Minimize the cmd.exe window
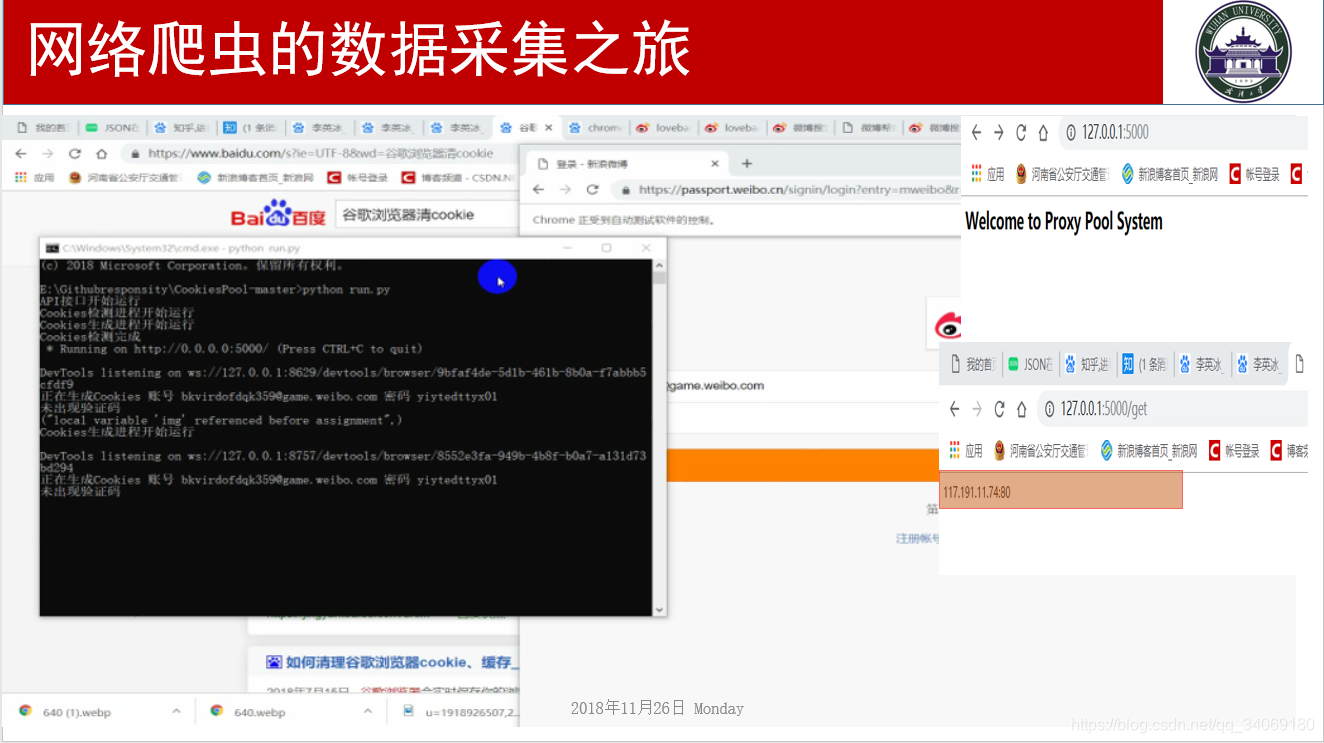 (x=568, y=248)
